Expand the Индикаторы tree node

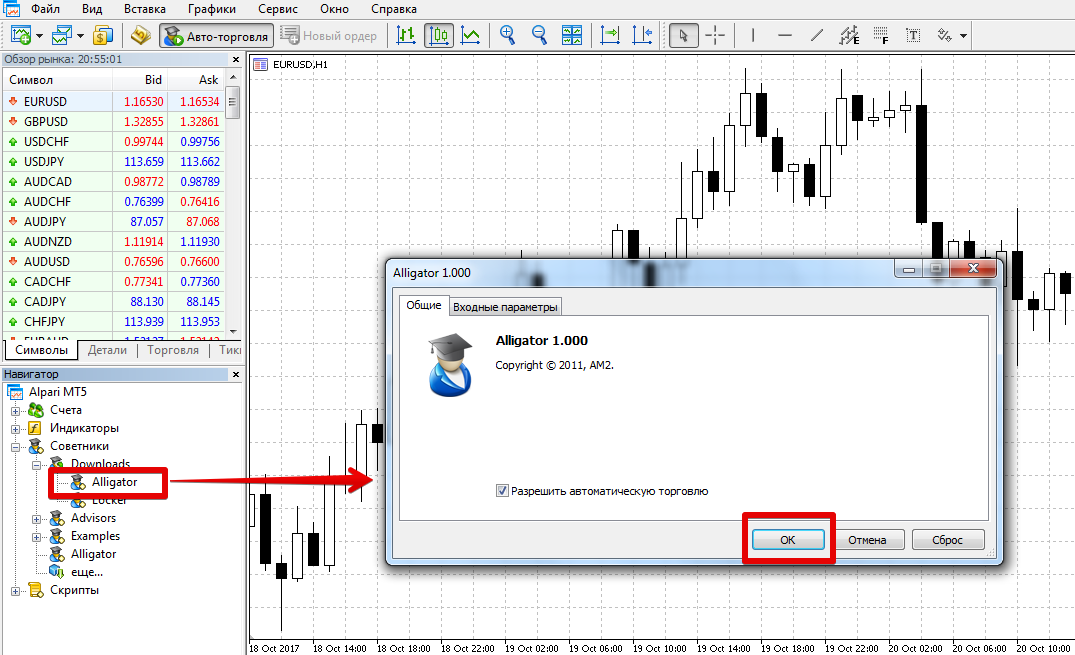tap(16, 428)
